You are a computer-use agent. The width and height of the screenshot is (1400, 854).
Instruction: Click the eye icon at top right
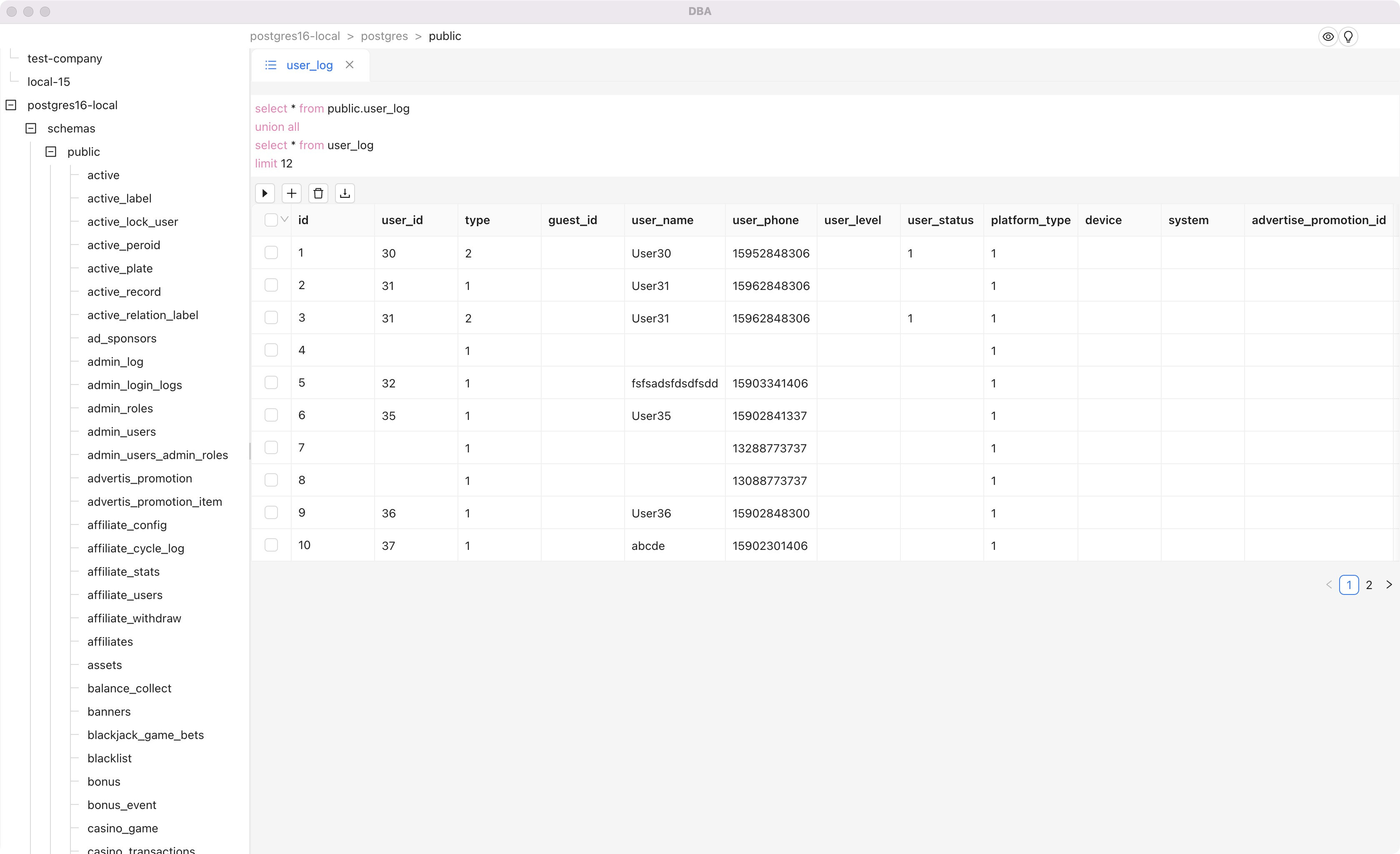click(x=1328, y=36)
